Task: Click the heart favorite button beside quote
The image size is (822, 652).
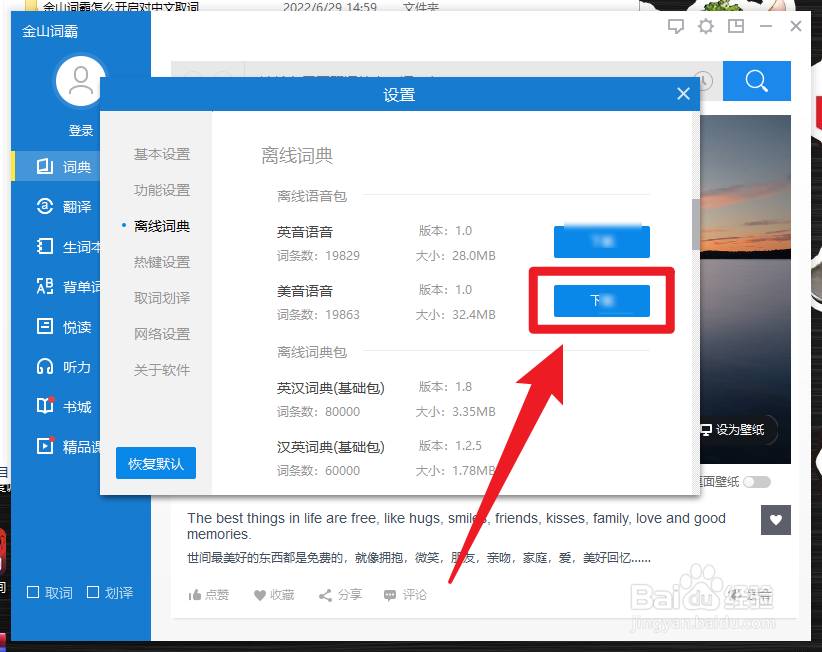Action: click(776, 520)
